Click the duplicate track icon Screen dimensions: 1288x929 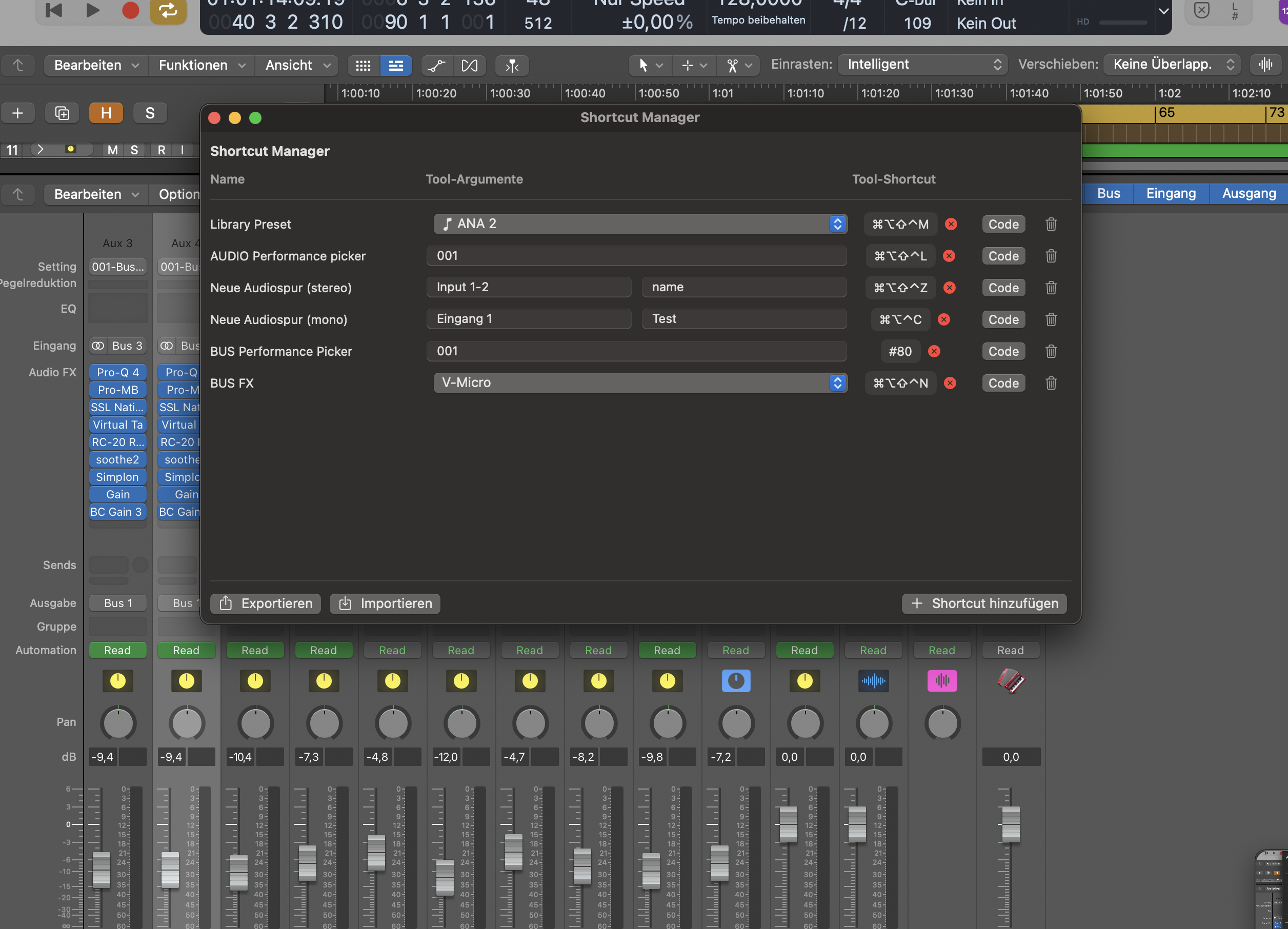tap(62, 113)
